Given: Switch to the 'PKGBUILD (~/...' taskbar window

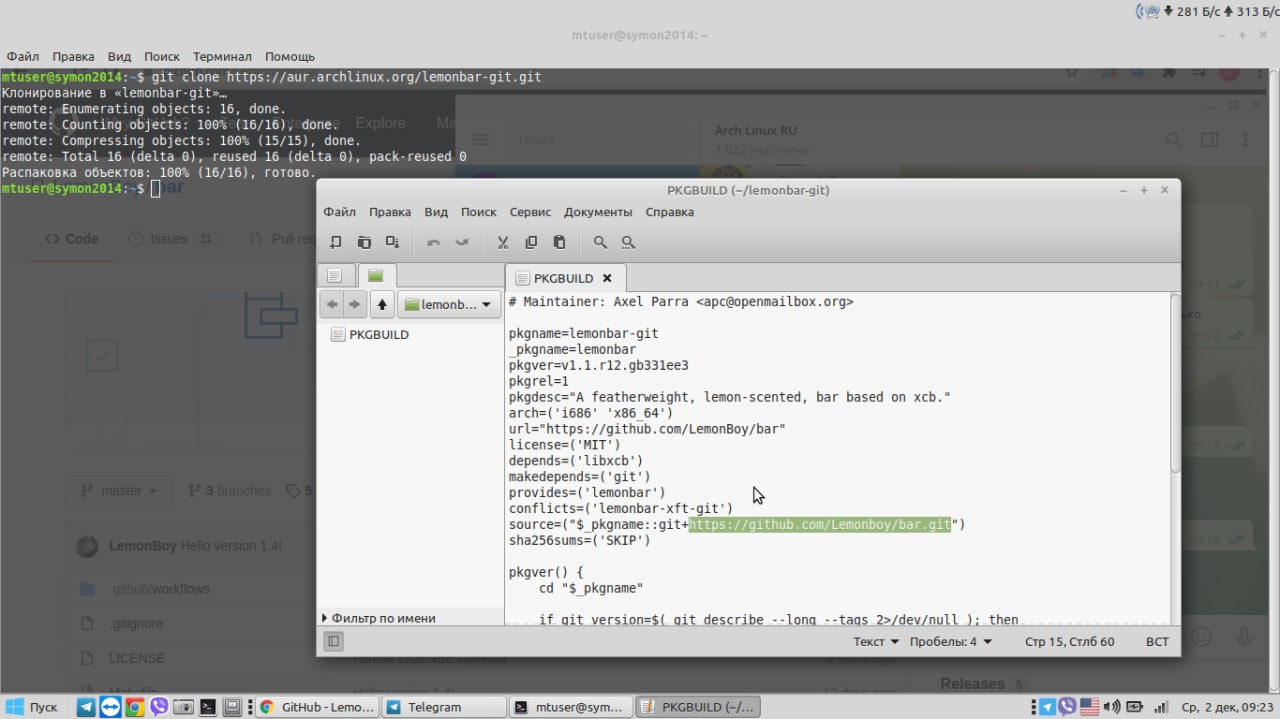Looking at the screenshot, I should (698, 707).
